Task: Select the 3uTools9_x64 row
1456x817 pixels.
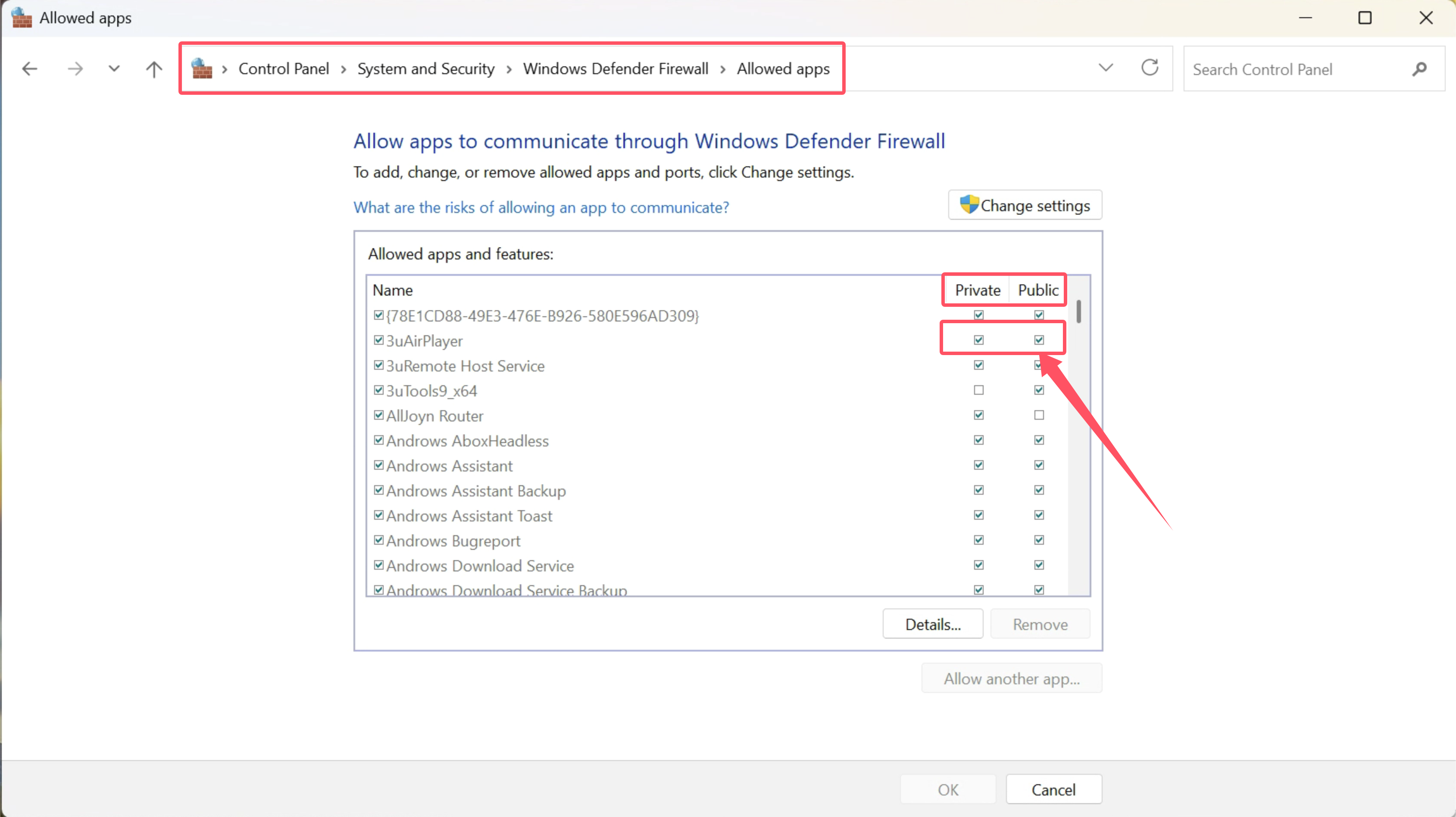Action: tap(718, 390)
